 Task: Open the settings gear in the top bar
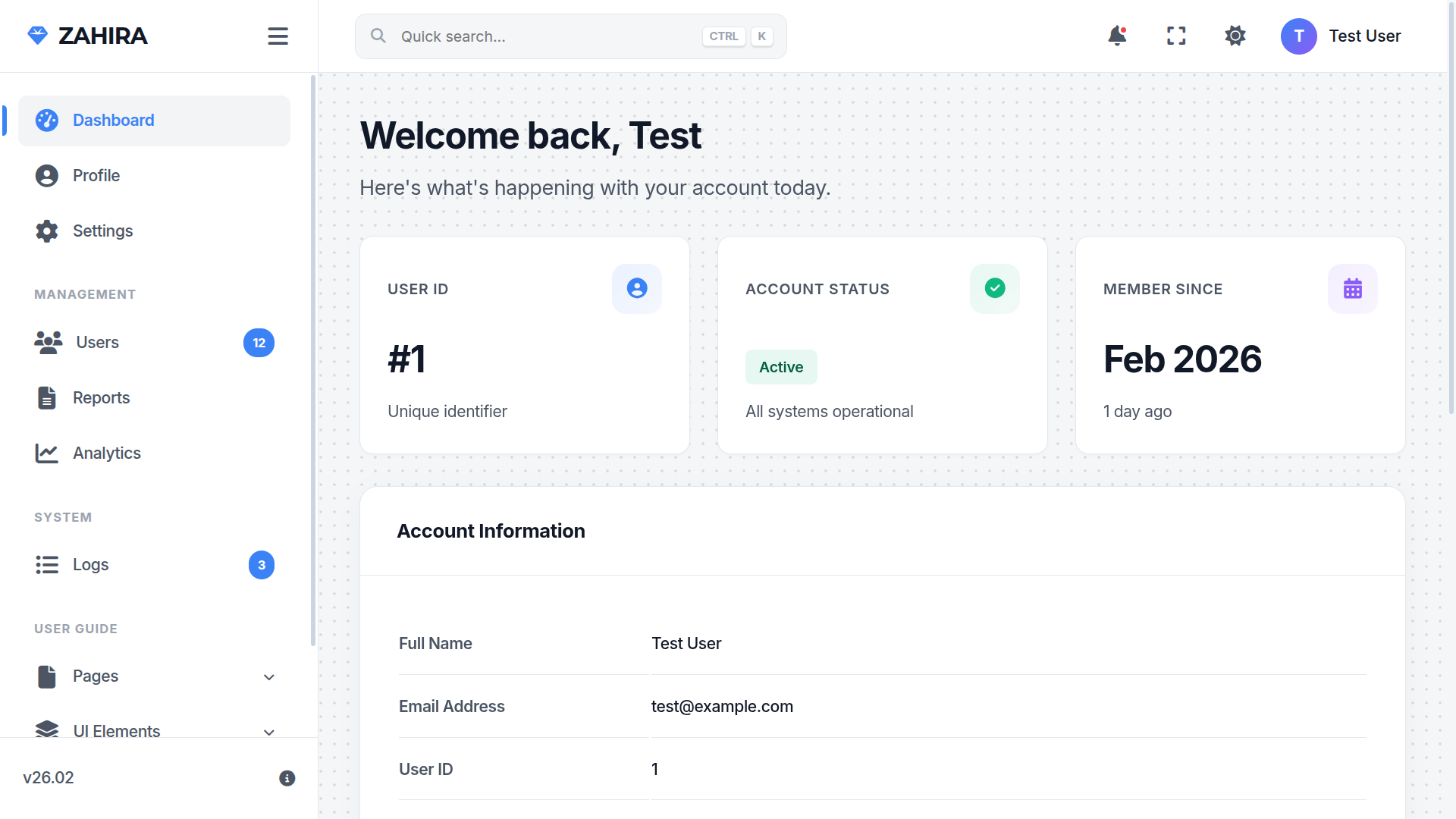1235,36
